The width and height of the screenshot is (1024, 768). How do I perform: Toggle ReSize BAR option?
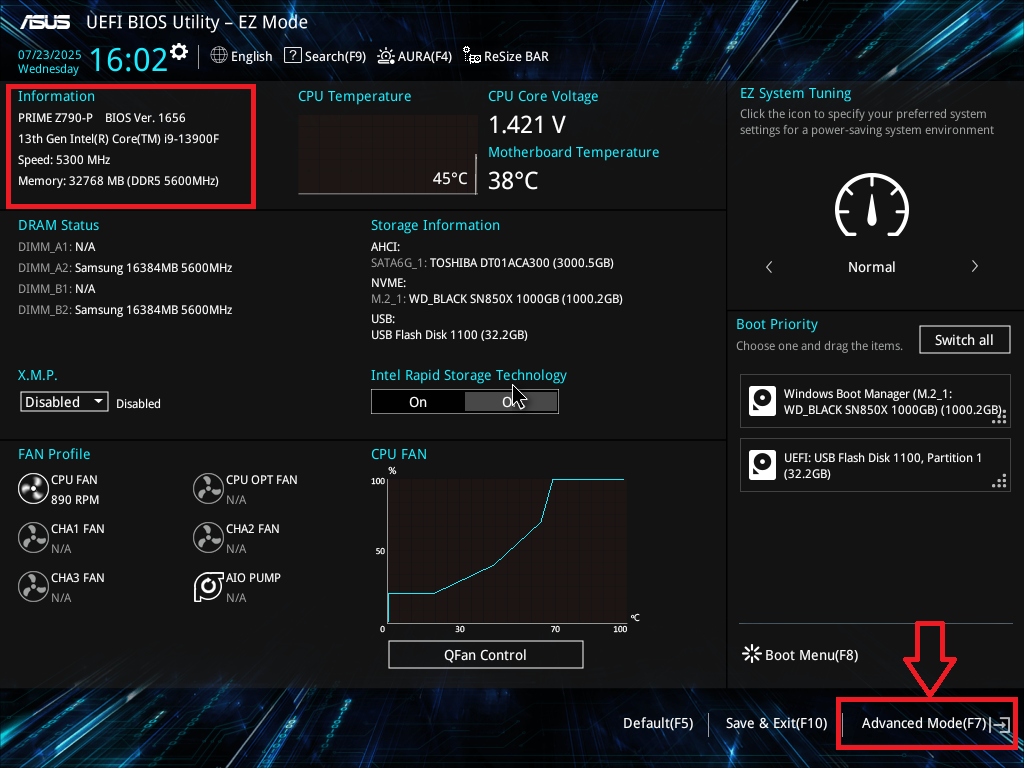[506, 56]
